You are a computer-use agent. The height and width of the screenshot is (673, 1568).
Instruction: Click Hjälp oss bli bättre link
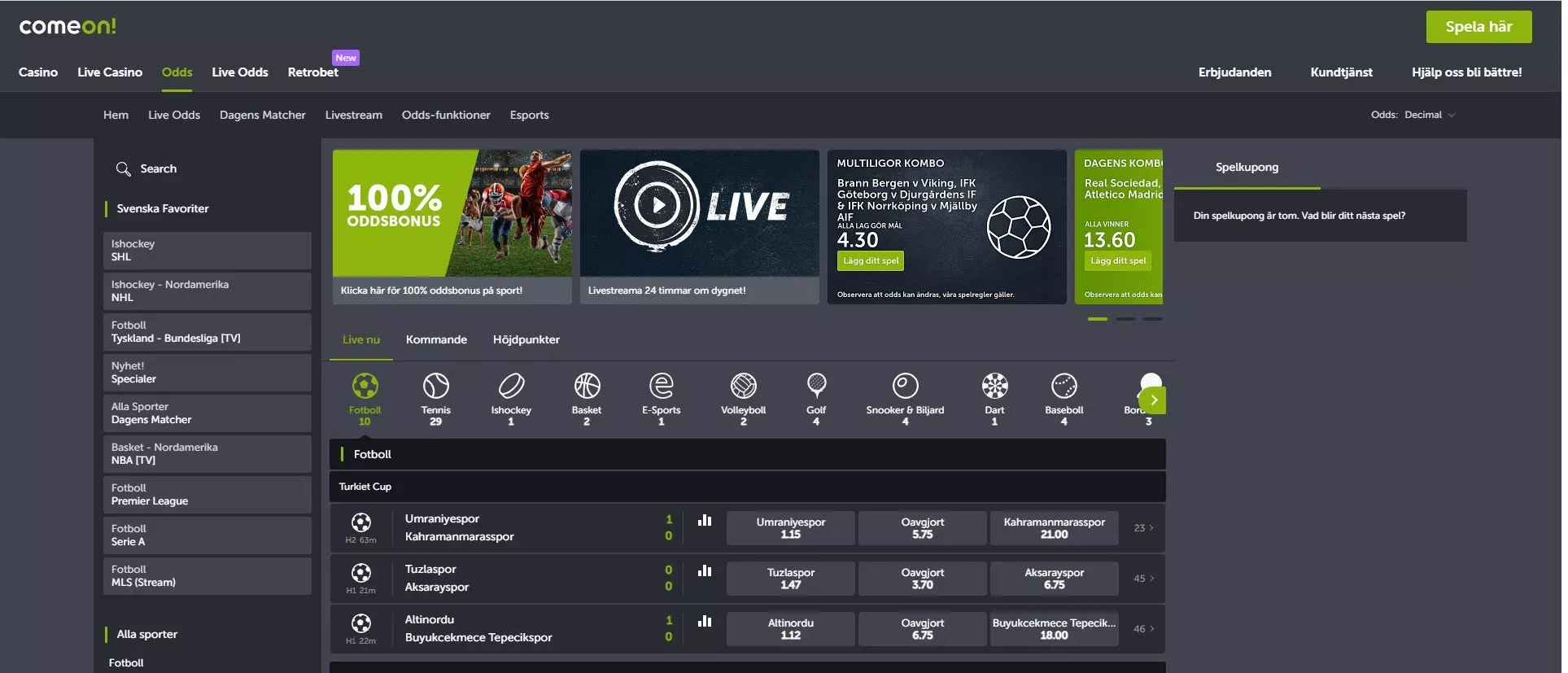pyautogui.click(x=1466, y=72)
